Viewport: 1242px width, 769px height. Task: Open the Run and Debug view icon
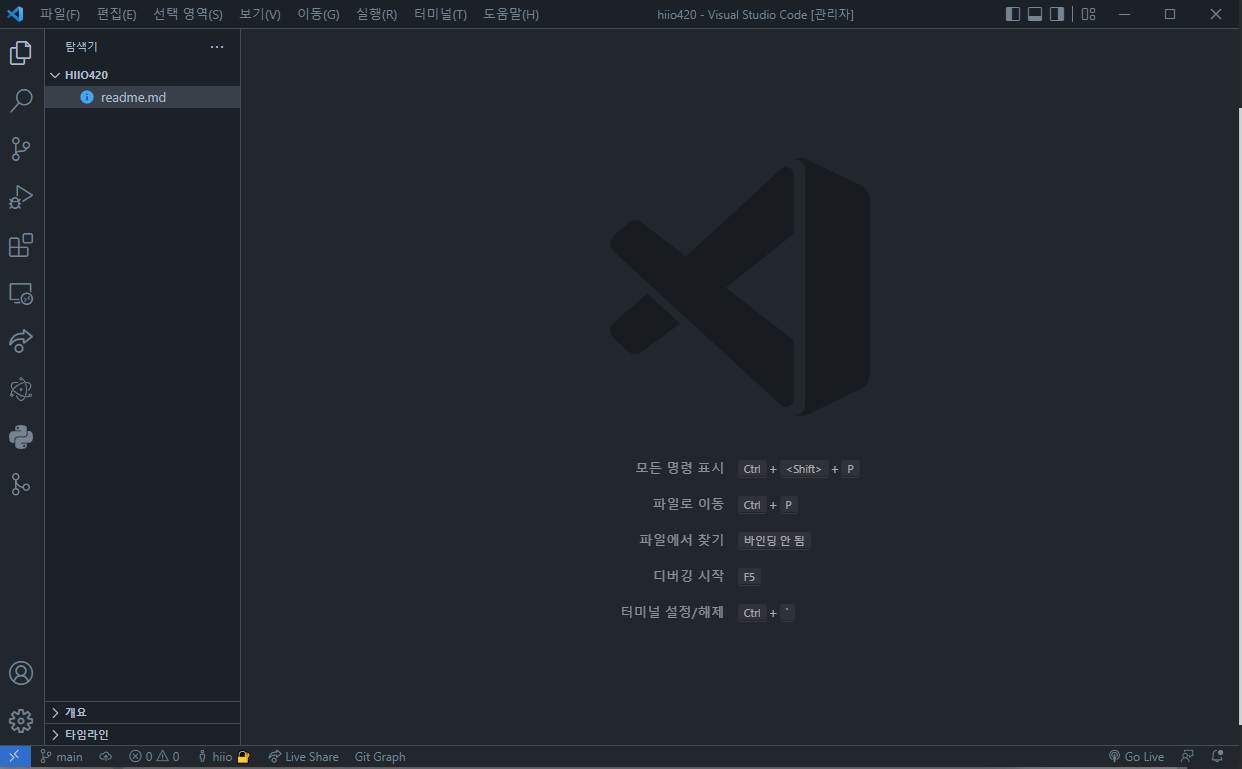tap(21, 197)
